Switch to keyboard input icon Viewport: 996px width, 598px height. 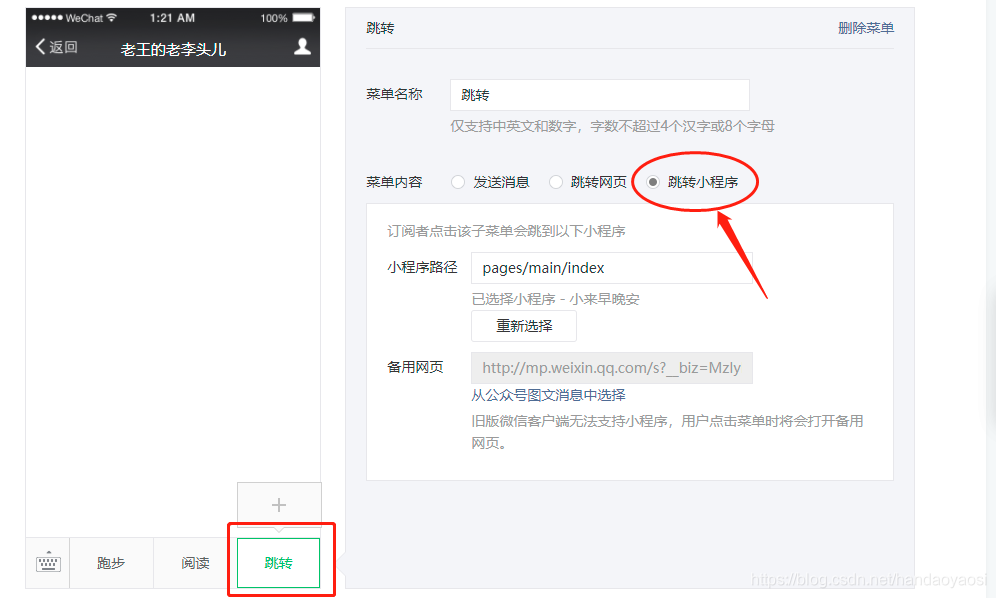pos(48,562)
